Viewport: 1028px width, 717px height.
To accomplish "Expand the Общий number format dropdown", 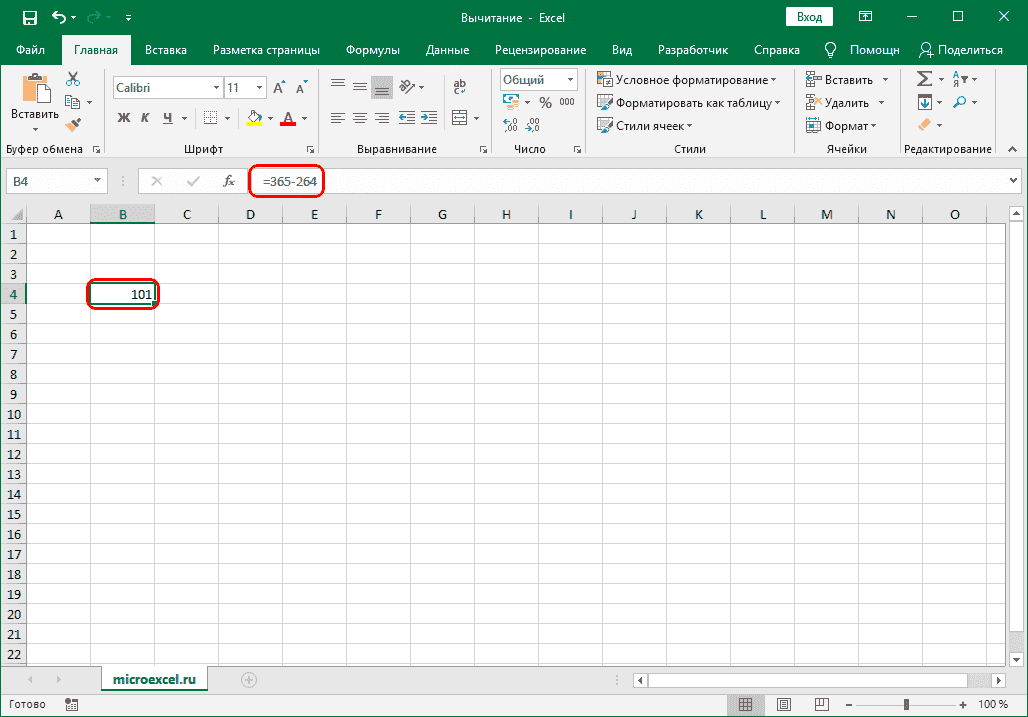I will coord(570,80).
